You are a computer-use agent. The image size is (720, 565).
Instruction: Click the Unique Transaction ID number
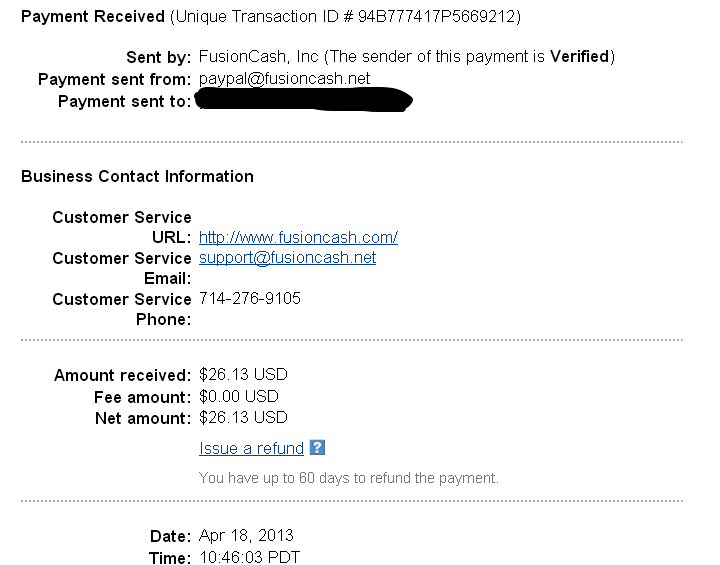point(438,17)
